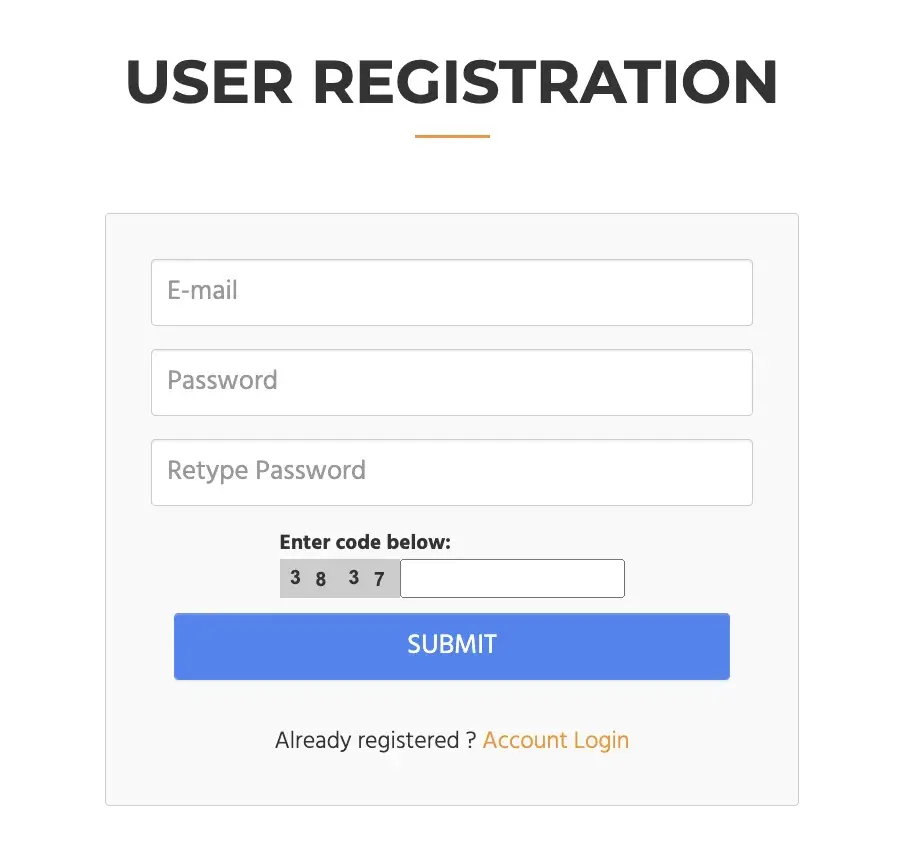Click the word Login in link
This screenshot has height=850, width=914.
601,742
